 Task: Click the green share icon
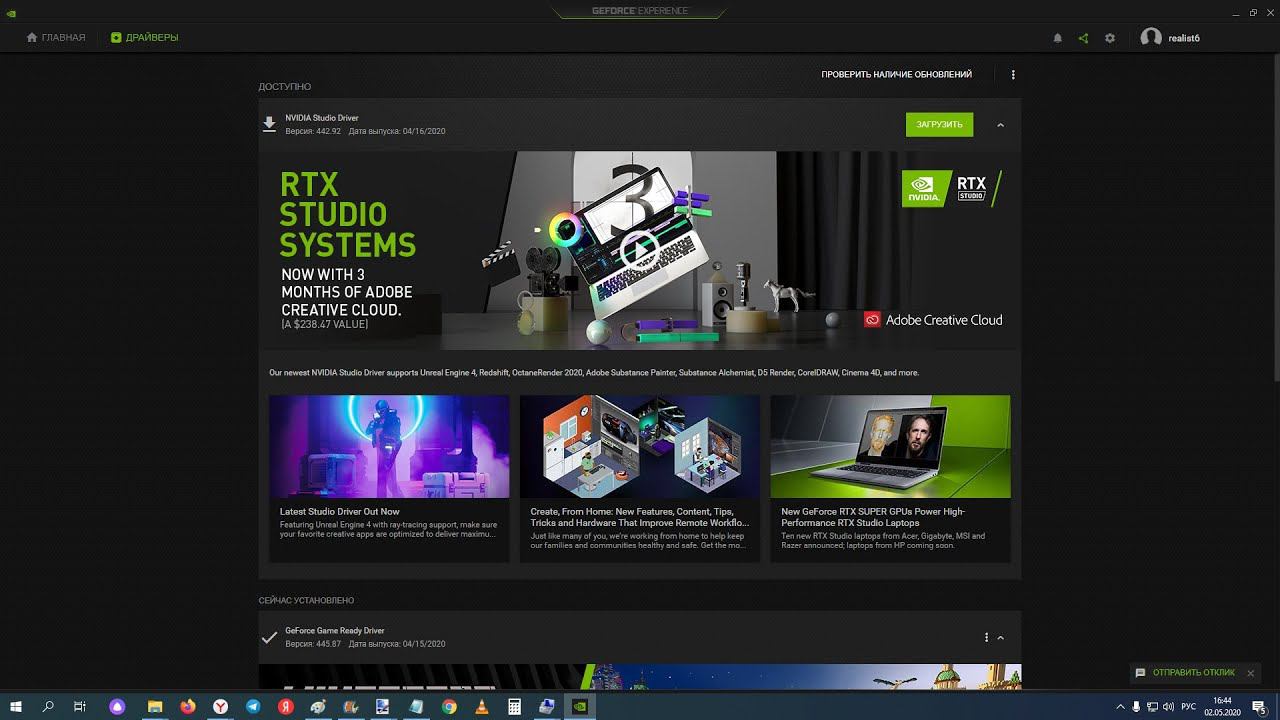[x=1083, y=38]
